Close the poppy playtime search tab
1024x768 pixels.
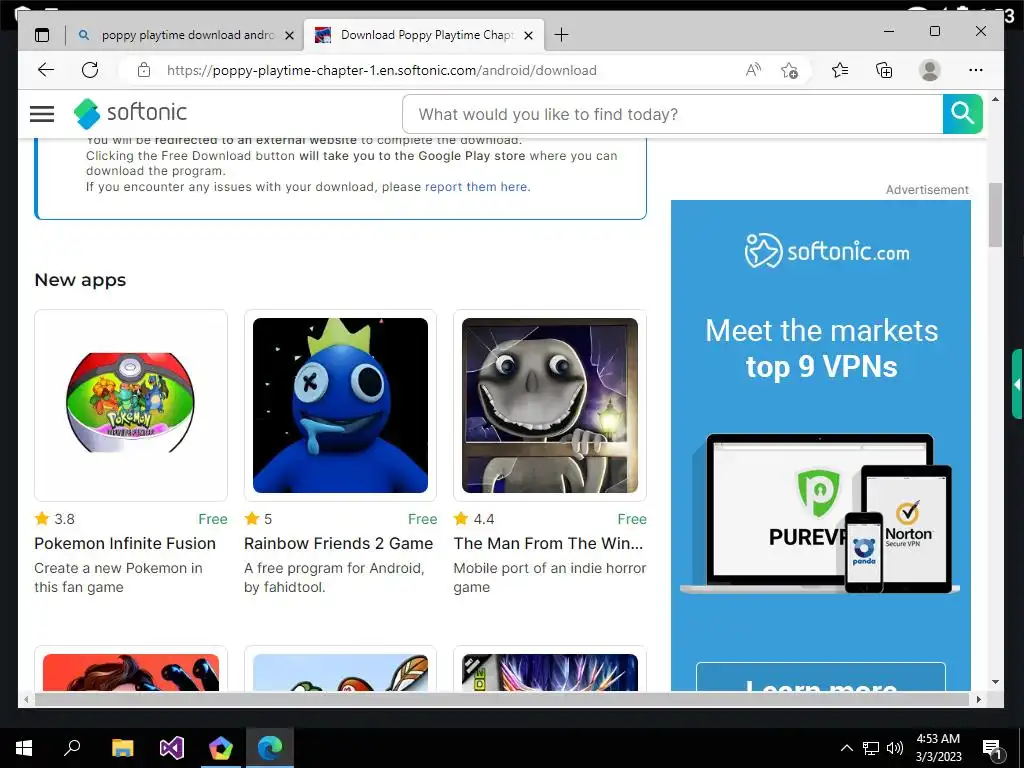point(289,35)
